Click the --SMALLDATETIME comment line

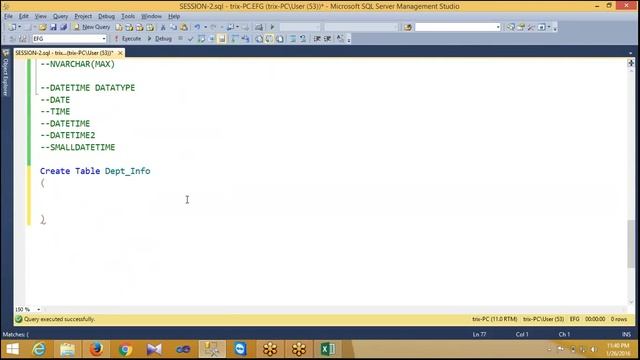(x=78, y=147)
